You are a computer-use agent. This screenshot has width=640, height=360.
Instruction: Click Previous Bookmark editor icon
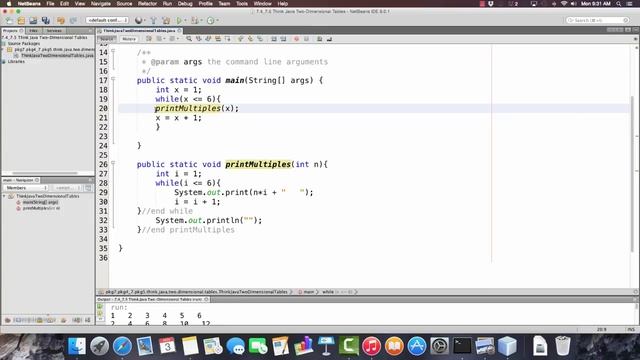[241, 39]
